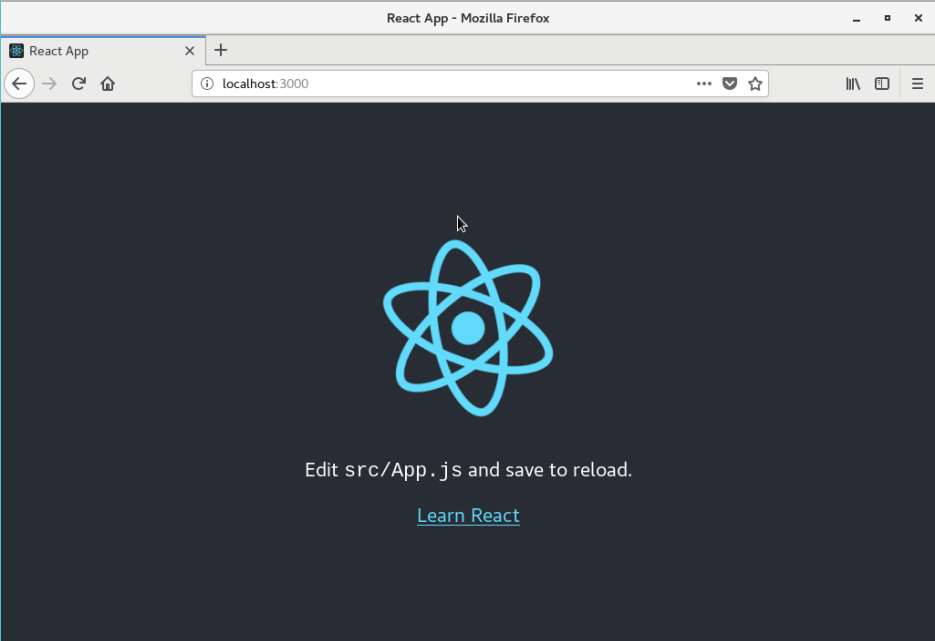Click the React favicon in tab
Image resolution: width=935 pixels, height=641 pixels.
pos(16,51)
